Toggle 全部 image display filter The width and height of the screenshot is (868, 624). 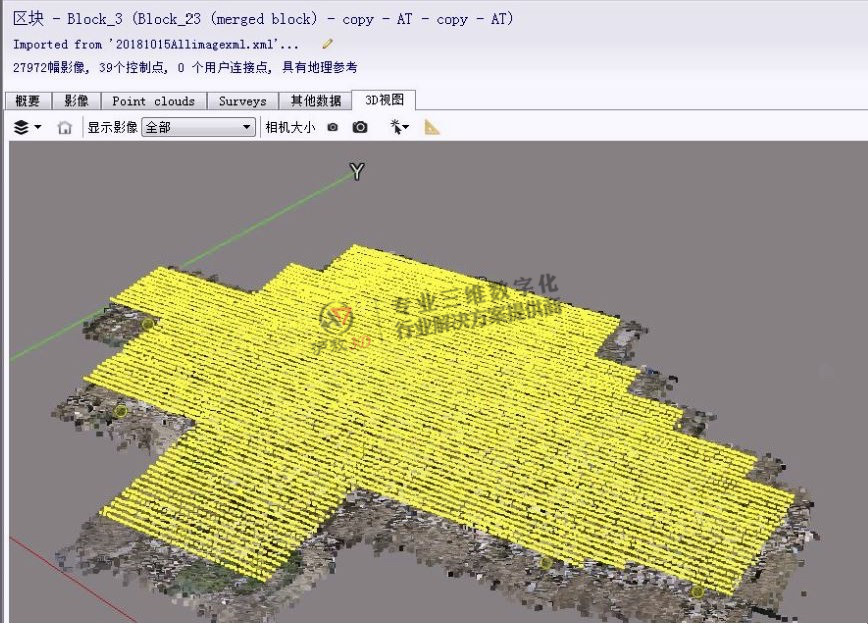tap(196, 127)
